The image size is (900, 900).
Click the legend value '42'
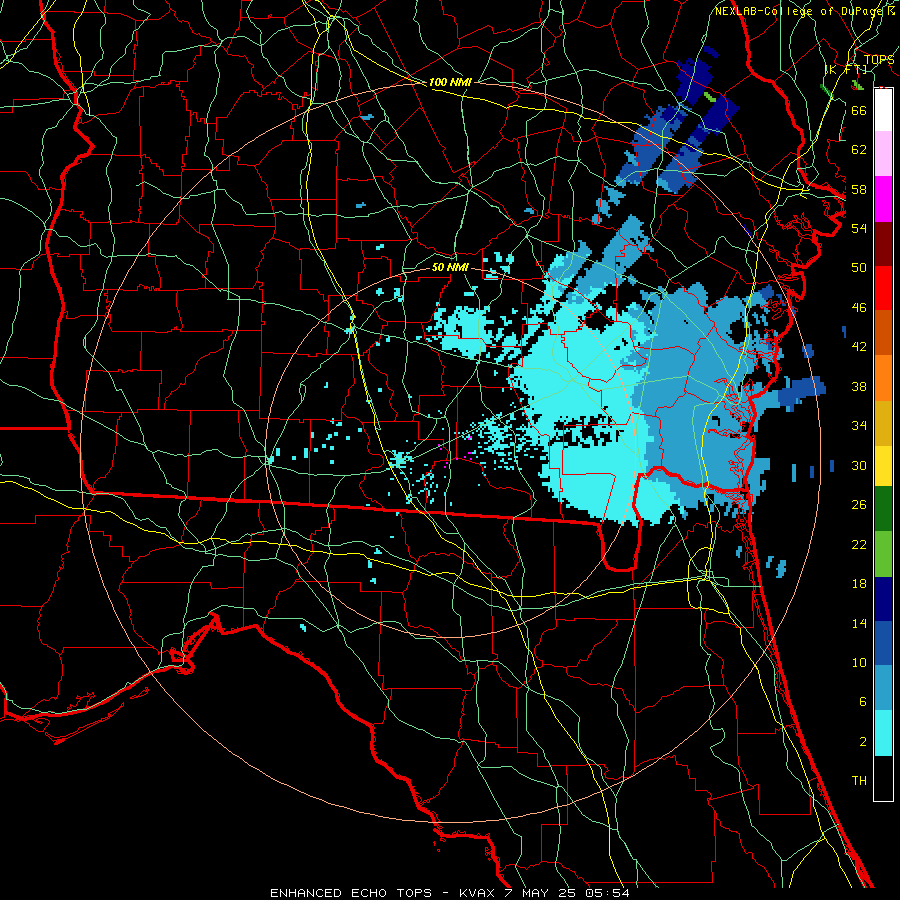pos(859,347)
